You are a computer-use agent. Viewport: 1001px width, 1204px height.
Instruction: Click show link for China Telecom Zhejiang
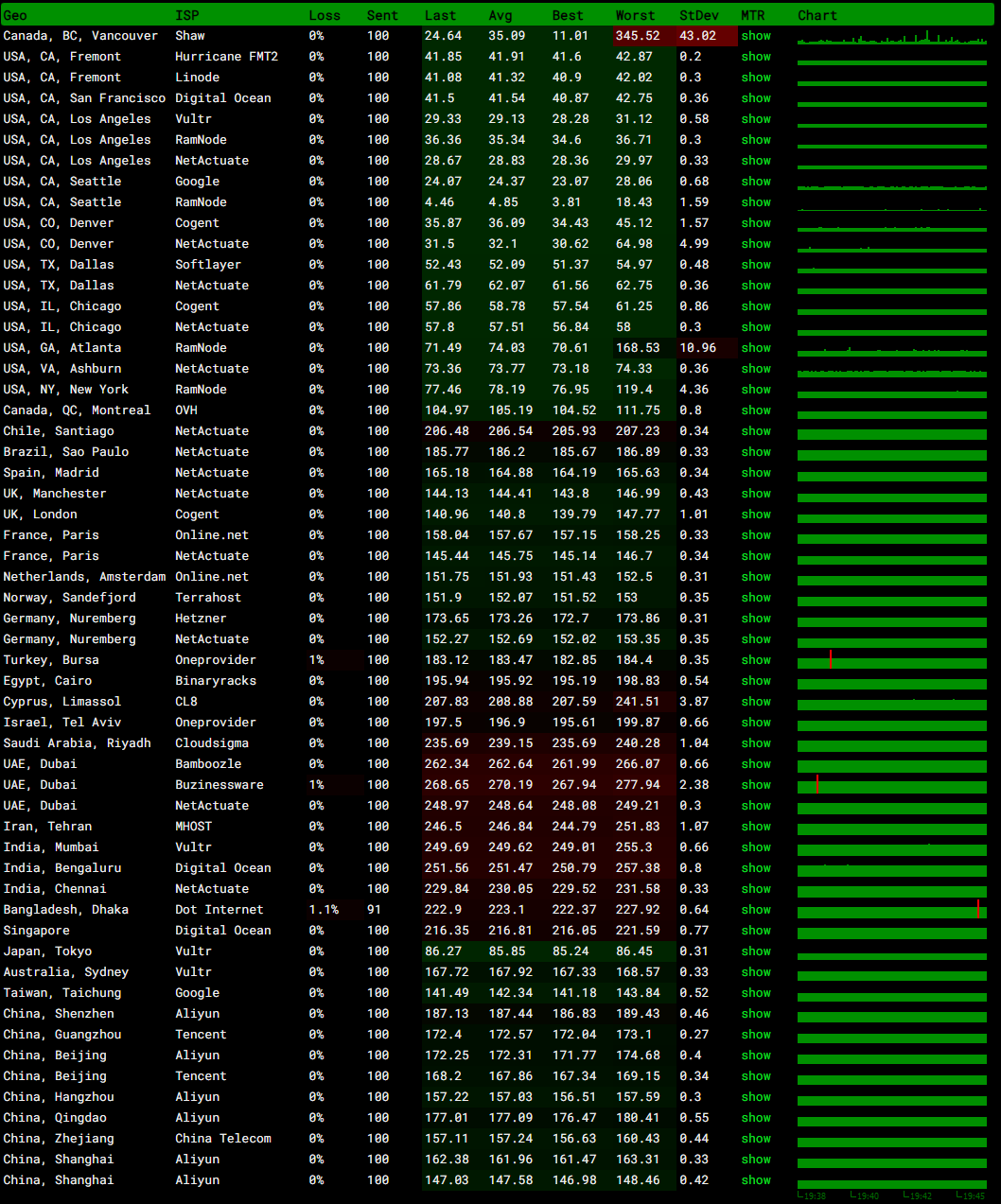(x=755, y=1139)
